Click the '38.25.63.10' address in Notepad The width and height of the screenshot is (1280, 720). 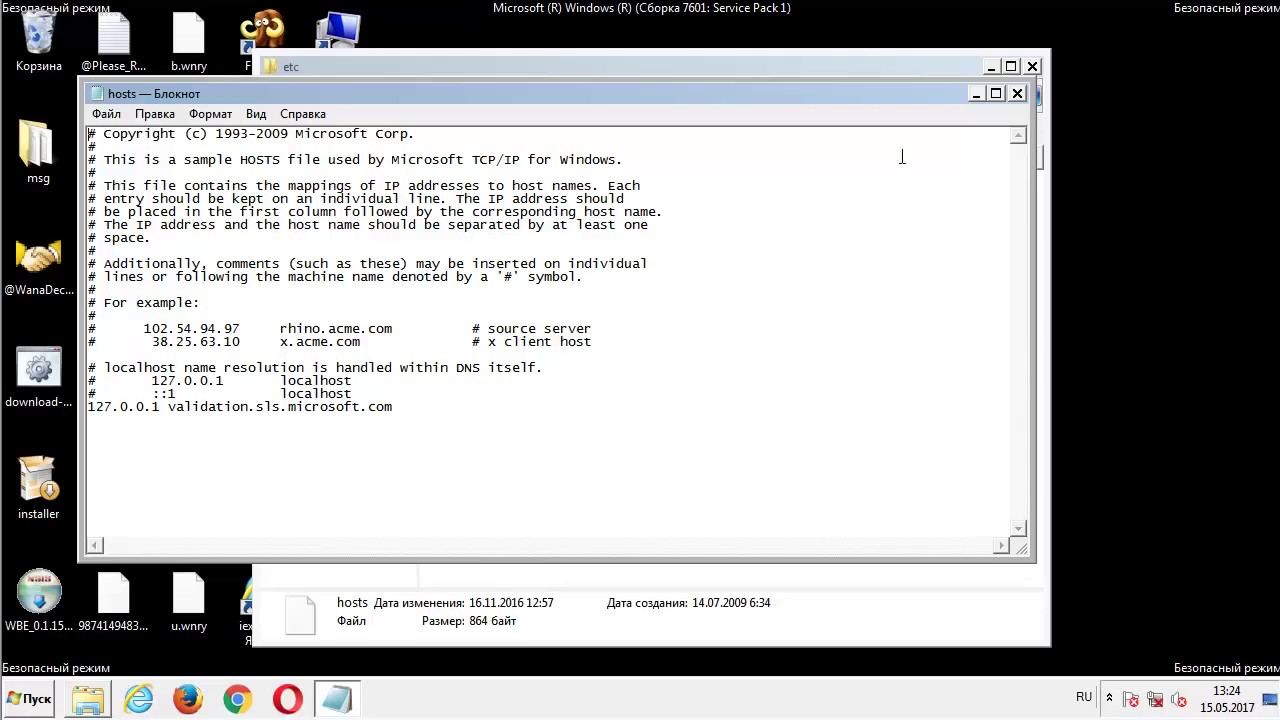[x=196, y=342]
